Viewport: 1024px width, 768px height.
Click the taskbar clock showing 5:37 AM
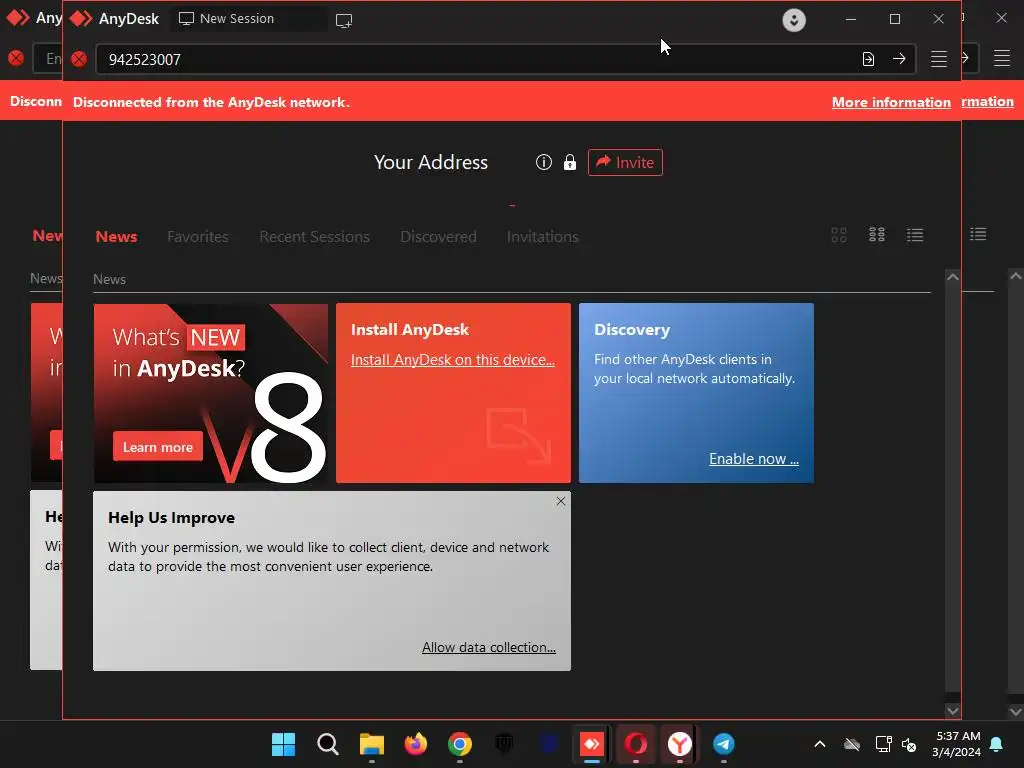click(x=957, y=744)
